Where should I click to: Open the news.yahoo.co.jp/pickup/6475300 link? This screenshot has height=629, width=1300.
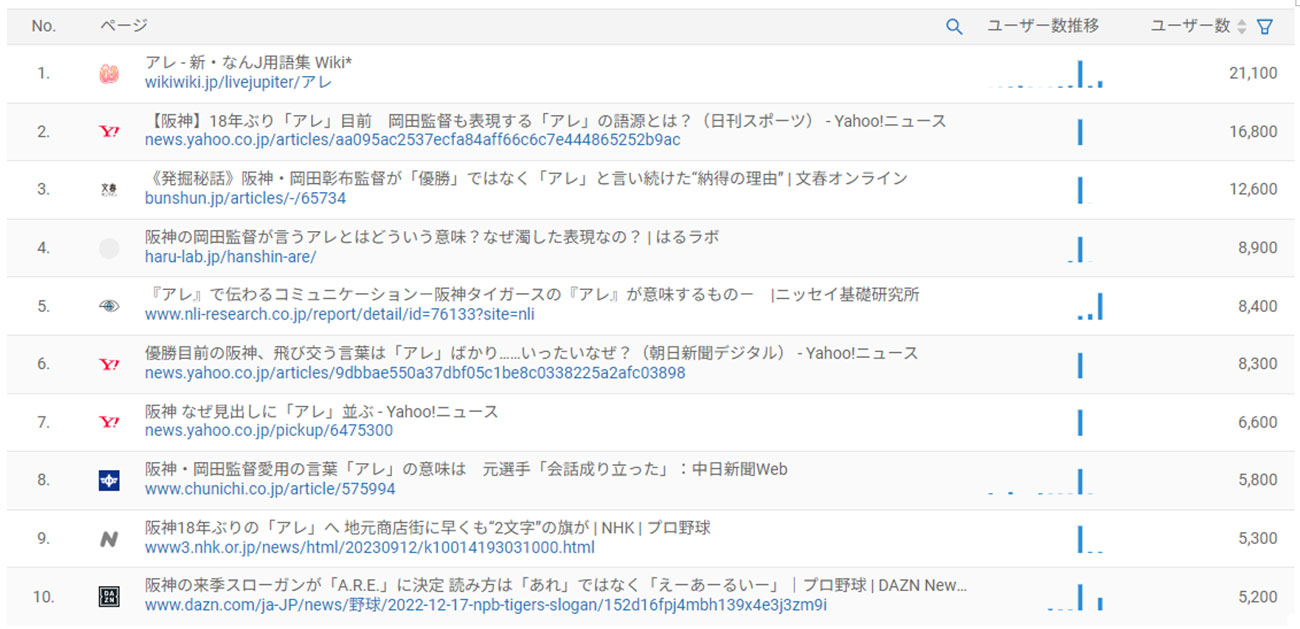pyautogui.click(x=268, y=431)
